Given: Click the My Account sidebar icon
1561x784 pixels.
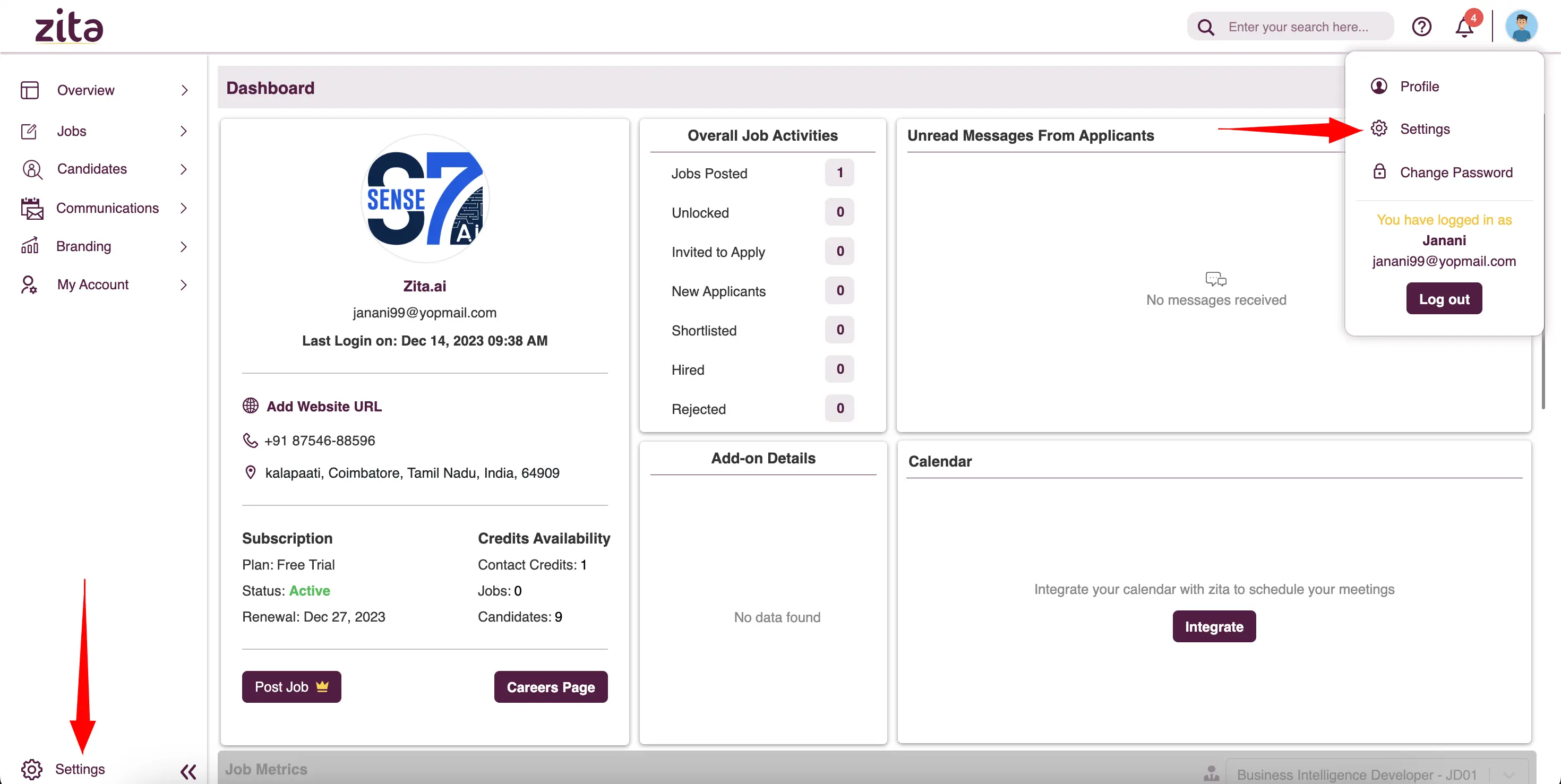Looking at the screenshot, I should click(x=29, y=285).
